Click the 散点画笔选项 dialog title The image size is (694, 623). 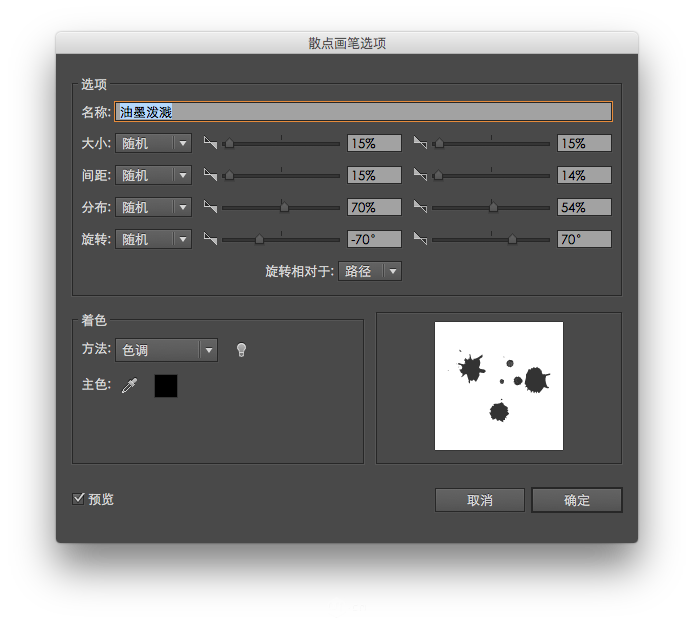pos(347,43)
